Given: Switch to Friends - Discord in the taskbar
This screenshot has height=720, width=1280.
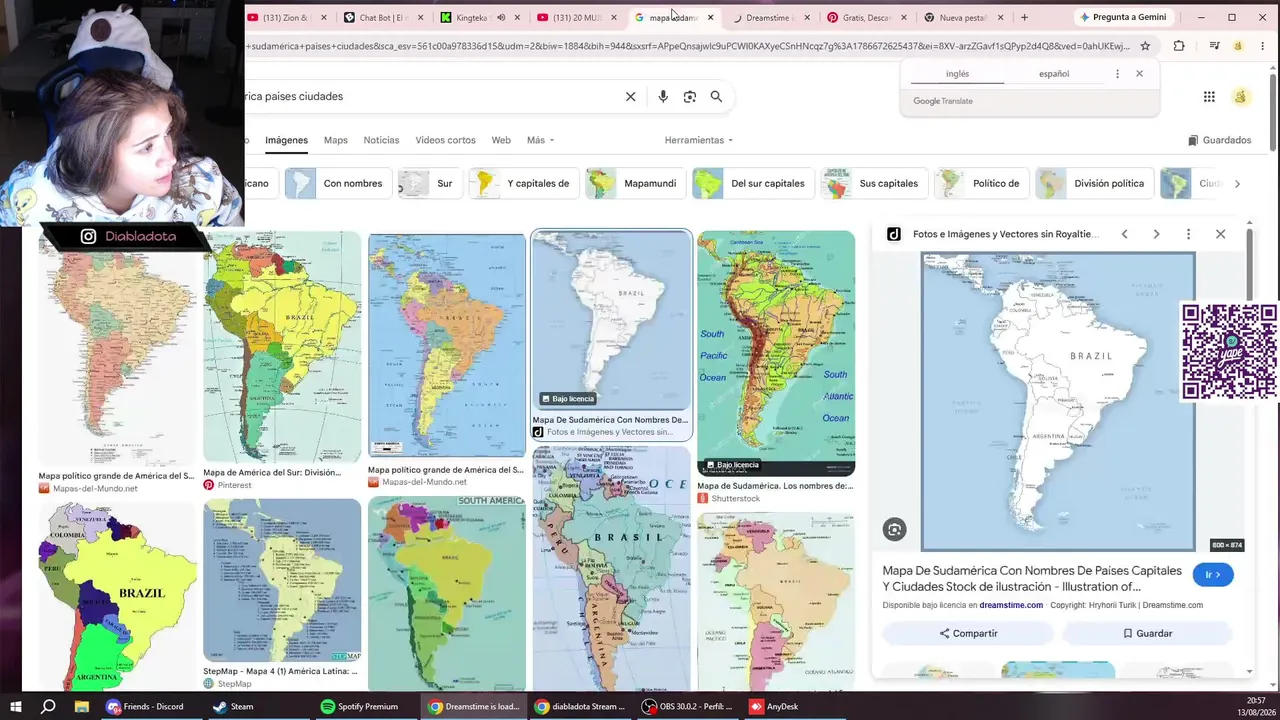Looking at the screenshot, I should click(x=146, y=706).
